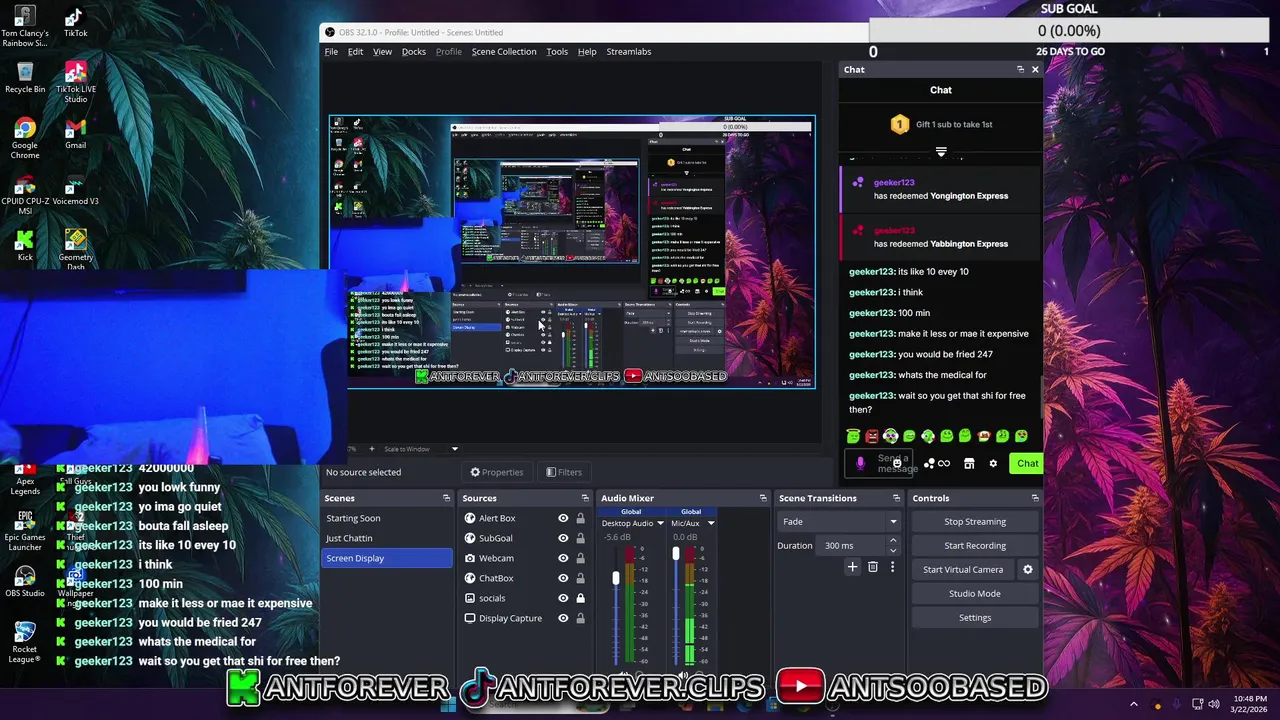Open virtual camera settings gear icon

coord(1027,569)
